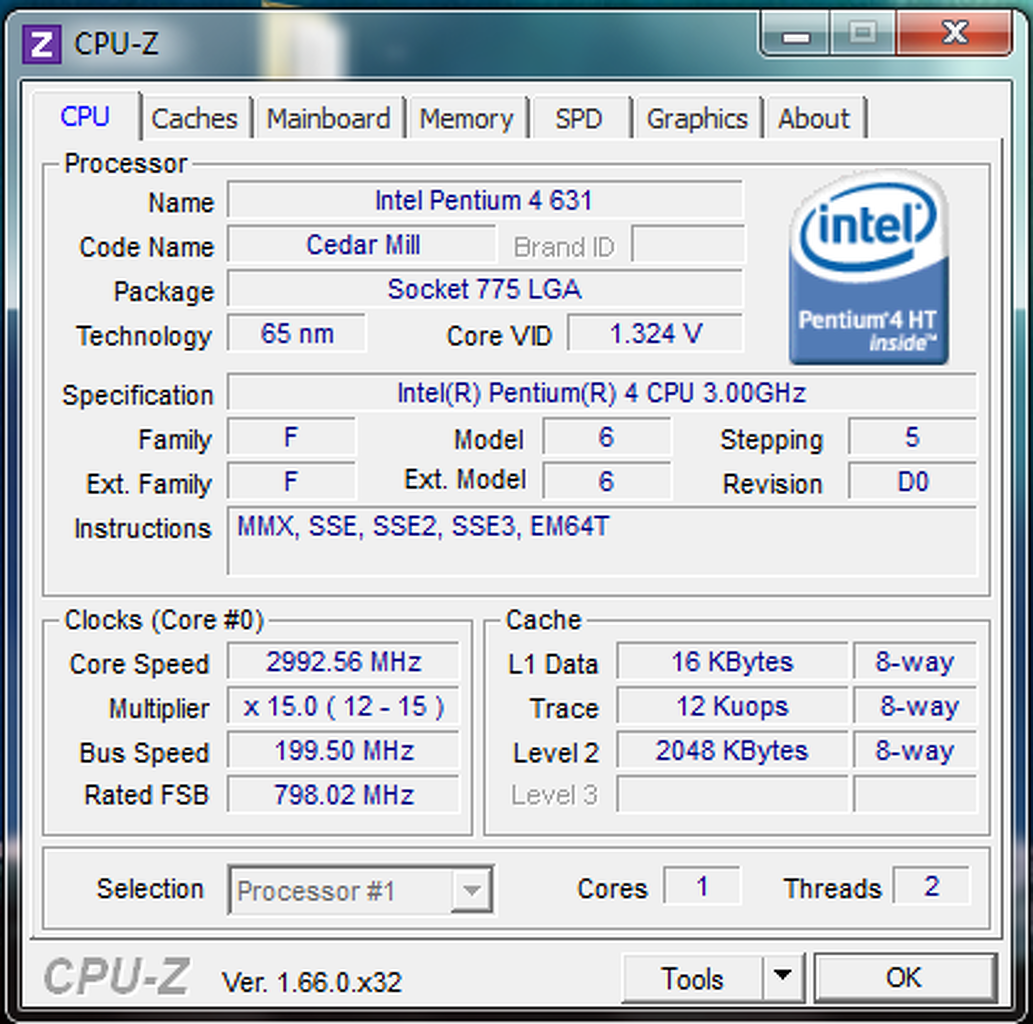
Task: Click the disabled maximize button
Action: [862, 33]
